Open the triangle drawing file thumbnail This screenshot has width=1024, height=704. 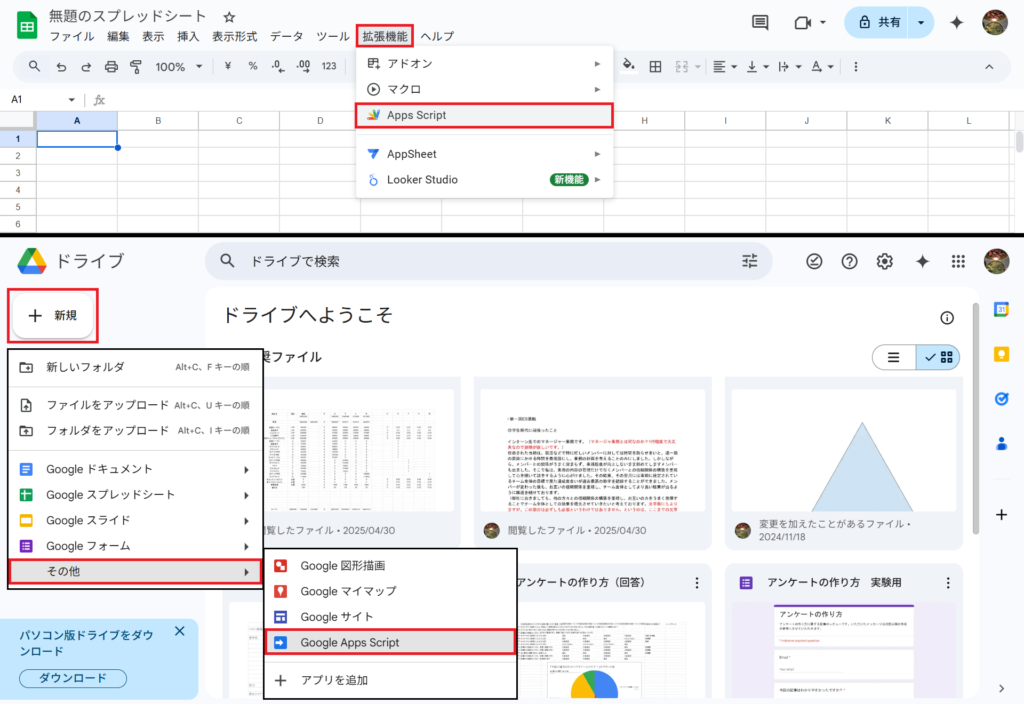pos(844,450)
